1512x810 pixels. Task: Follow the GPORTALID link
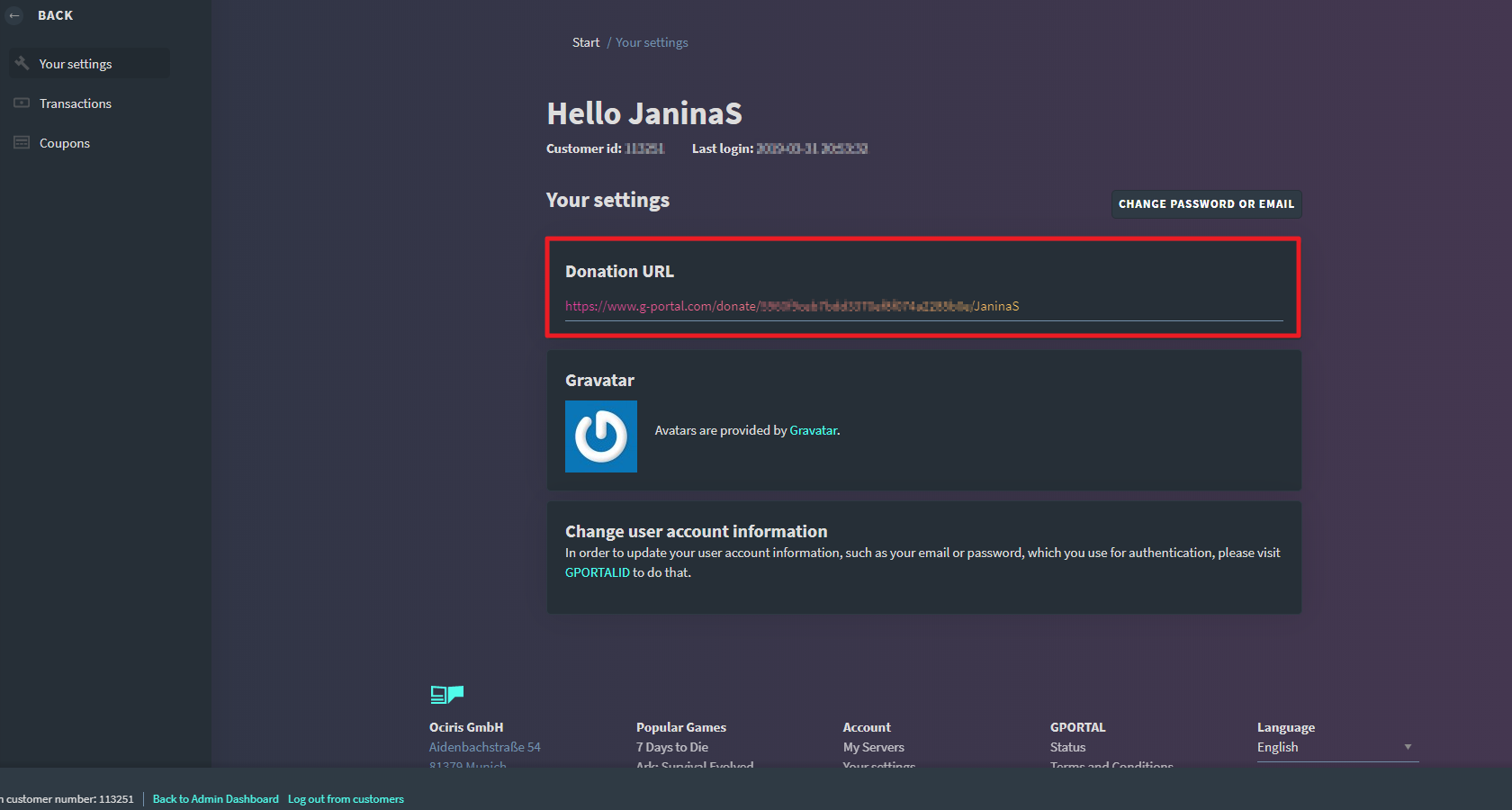pos(597,572)
